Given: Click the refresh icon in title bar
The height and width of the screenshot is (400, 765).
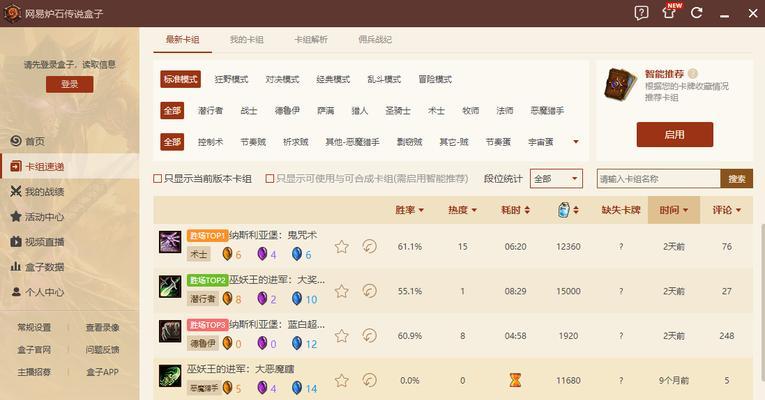Looking at the screenshot, I should (697, 13).
